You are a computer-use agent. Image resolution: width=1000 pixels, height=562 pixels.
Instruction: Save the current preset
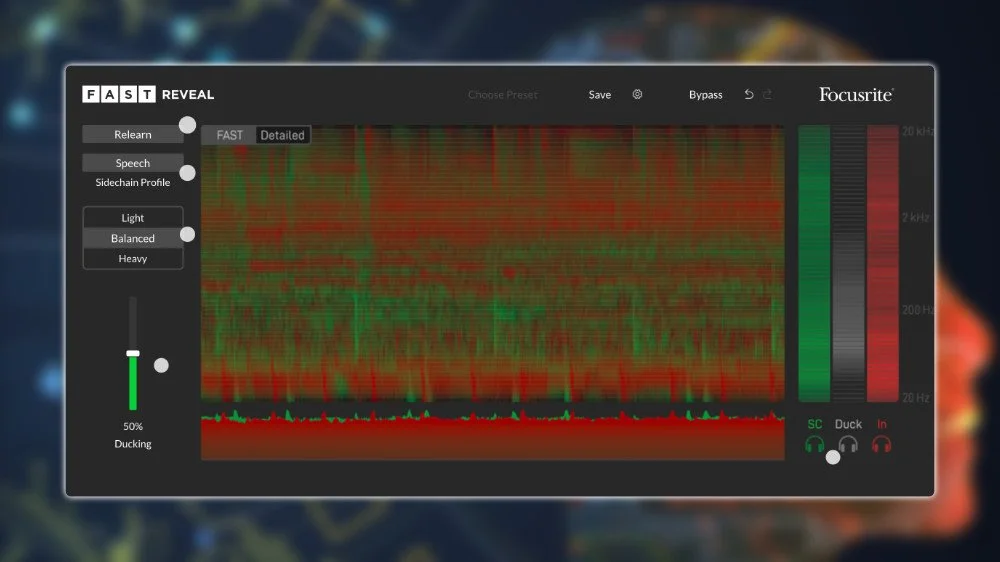pos(599,94)
